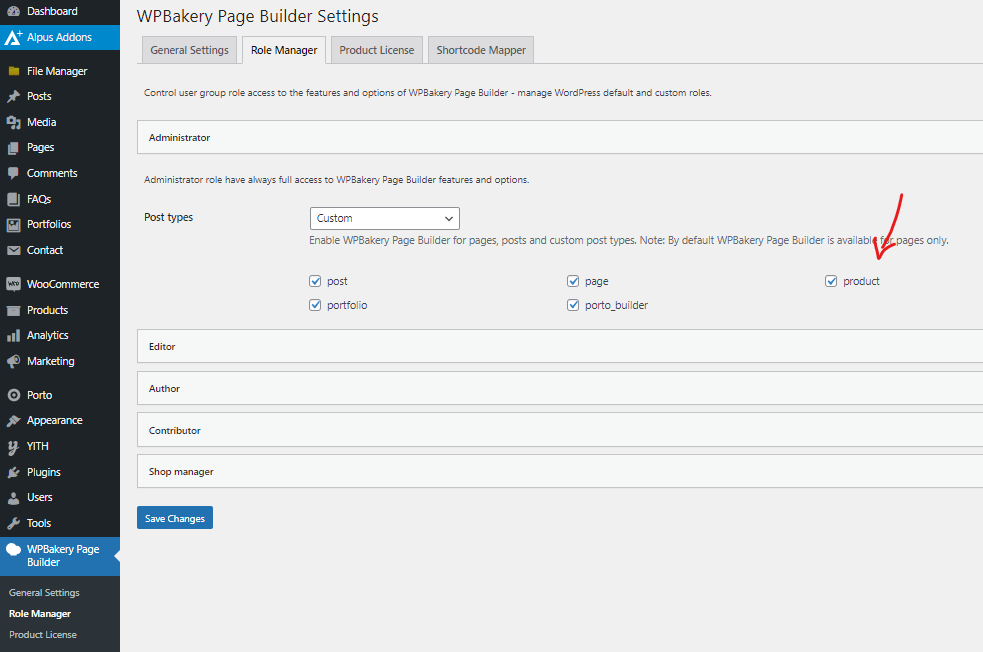
Task: Expand the Editor role panel
Action: (x=560, y=346)
